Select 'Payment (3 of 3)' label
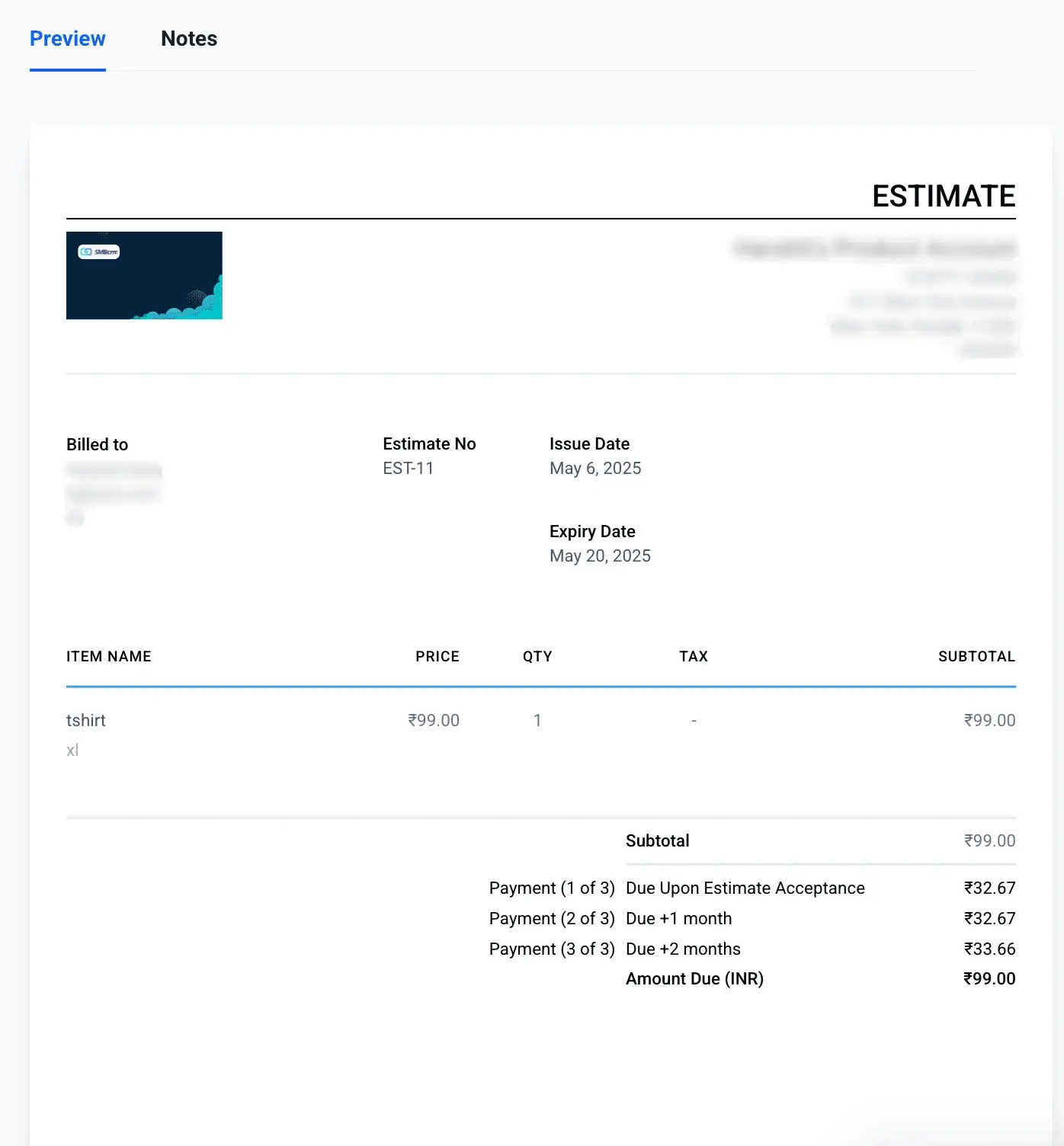 tap(552, 949)
